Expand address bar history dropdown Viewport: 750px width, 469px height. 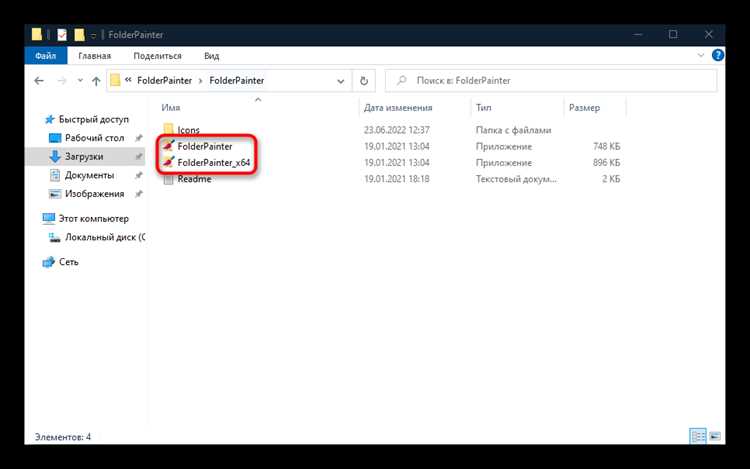341,81
